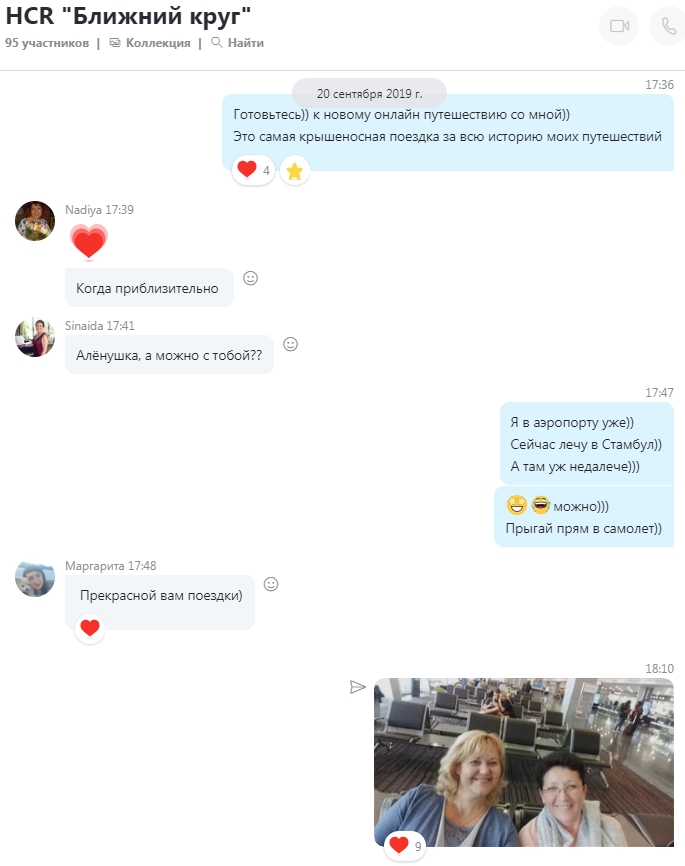The image size is (685, 866).
Task: Click the HCR "Ближний круг" group title
Action: tap(128, 16)
